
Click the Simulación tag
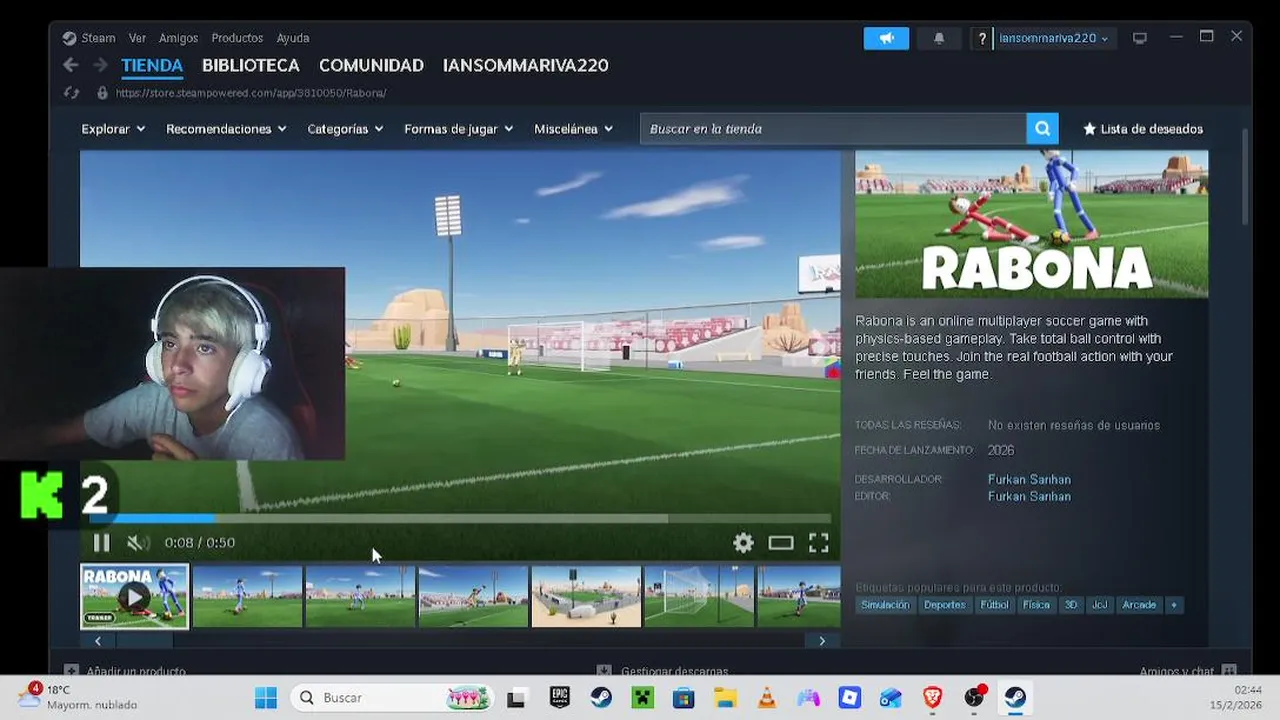coord(885,605)
